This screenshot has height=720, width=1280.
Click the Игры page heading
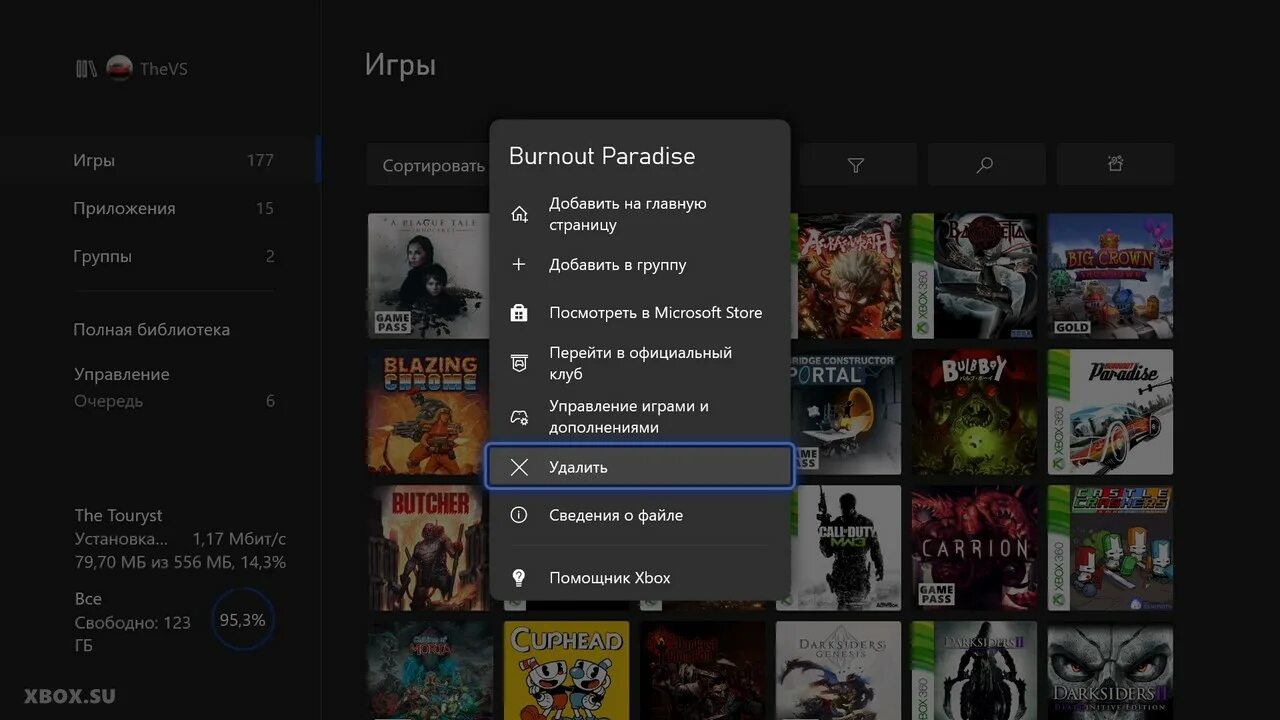point(400,66)
